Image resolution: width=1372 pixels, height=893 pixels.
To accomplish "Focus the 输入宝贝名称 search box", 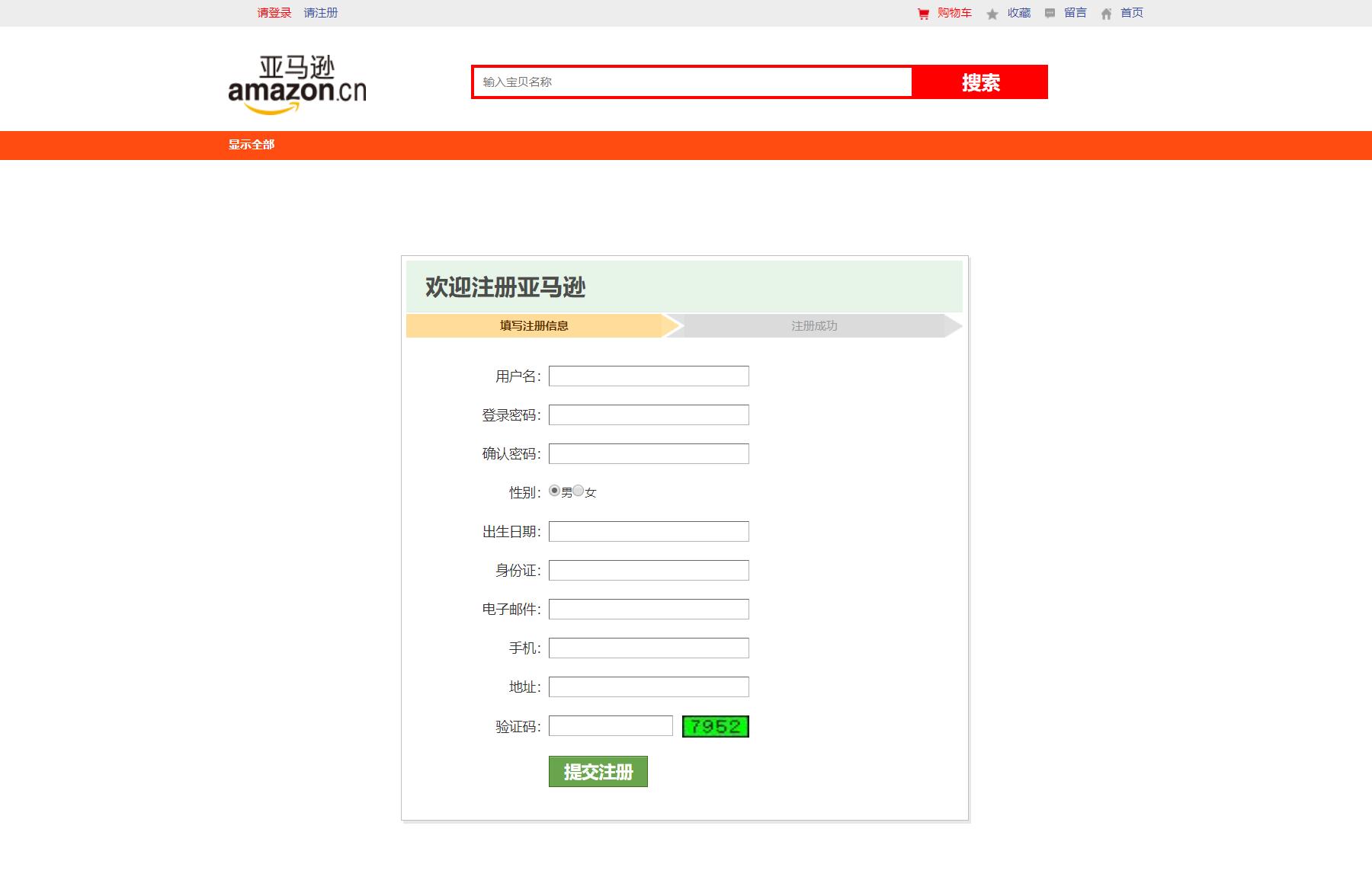I will coord(692,82).
